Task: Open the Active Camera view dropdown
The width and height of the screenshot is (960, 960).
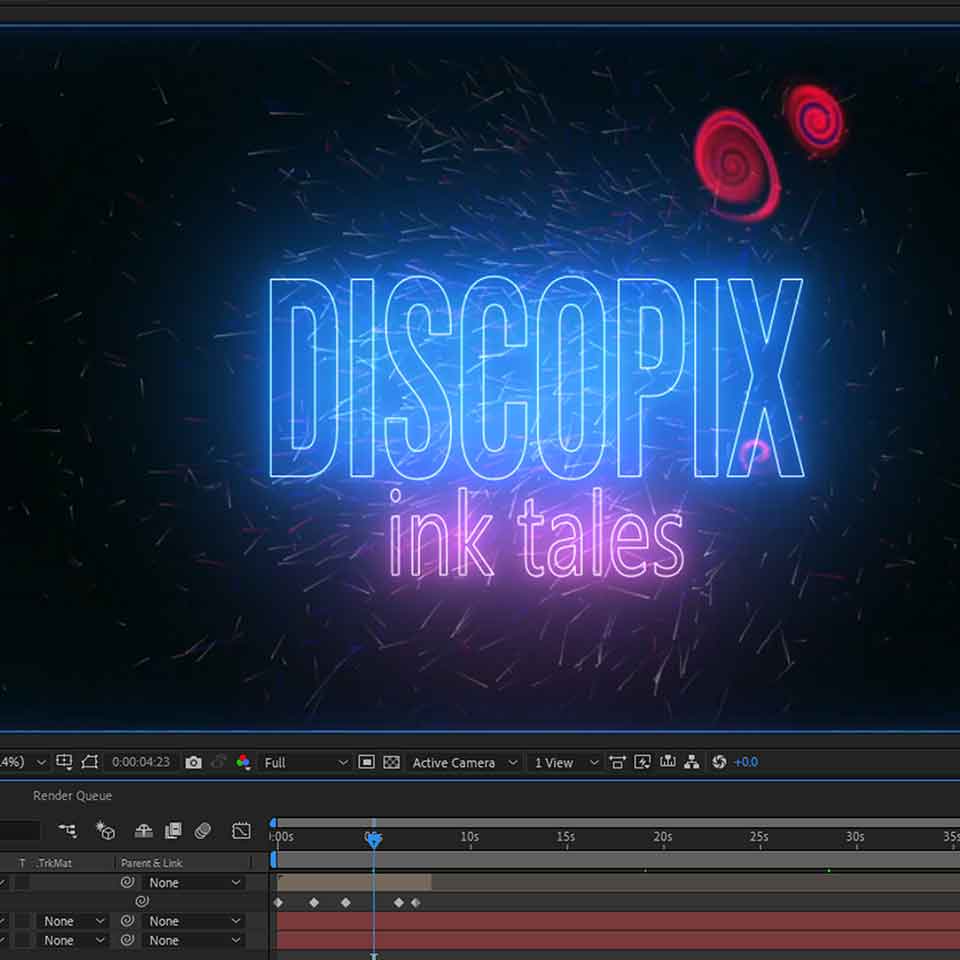Action: click(x=465, y=762)
